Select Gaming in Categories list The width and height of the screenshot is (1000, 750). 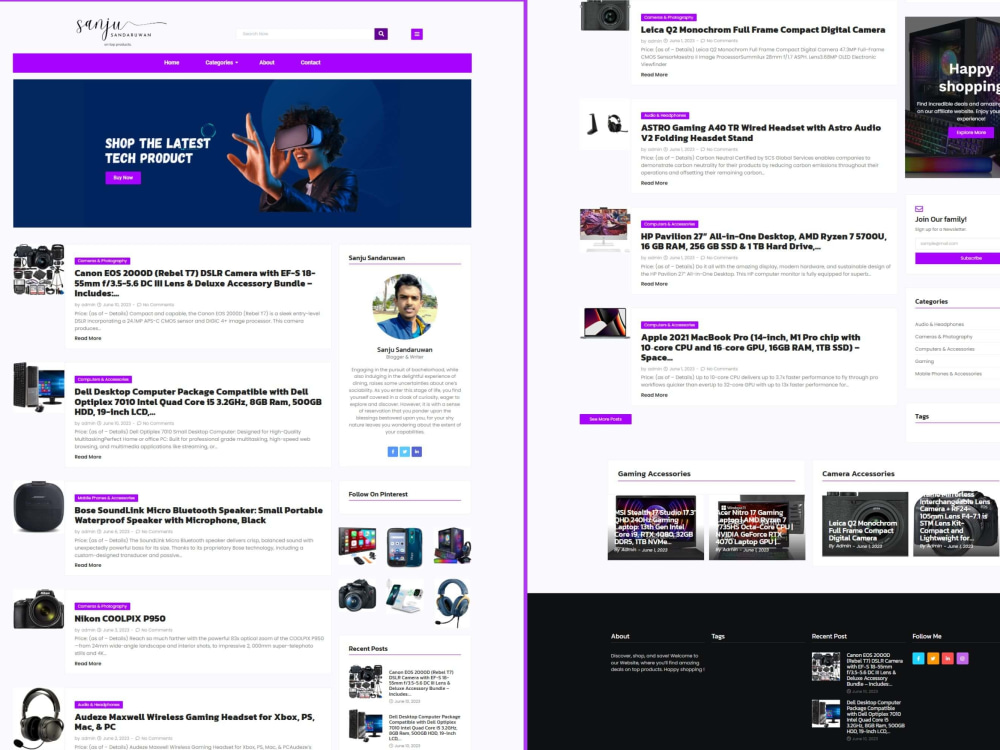coord(924,362)
